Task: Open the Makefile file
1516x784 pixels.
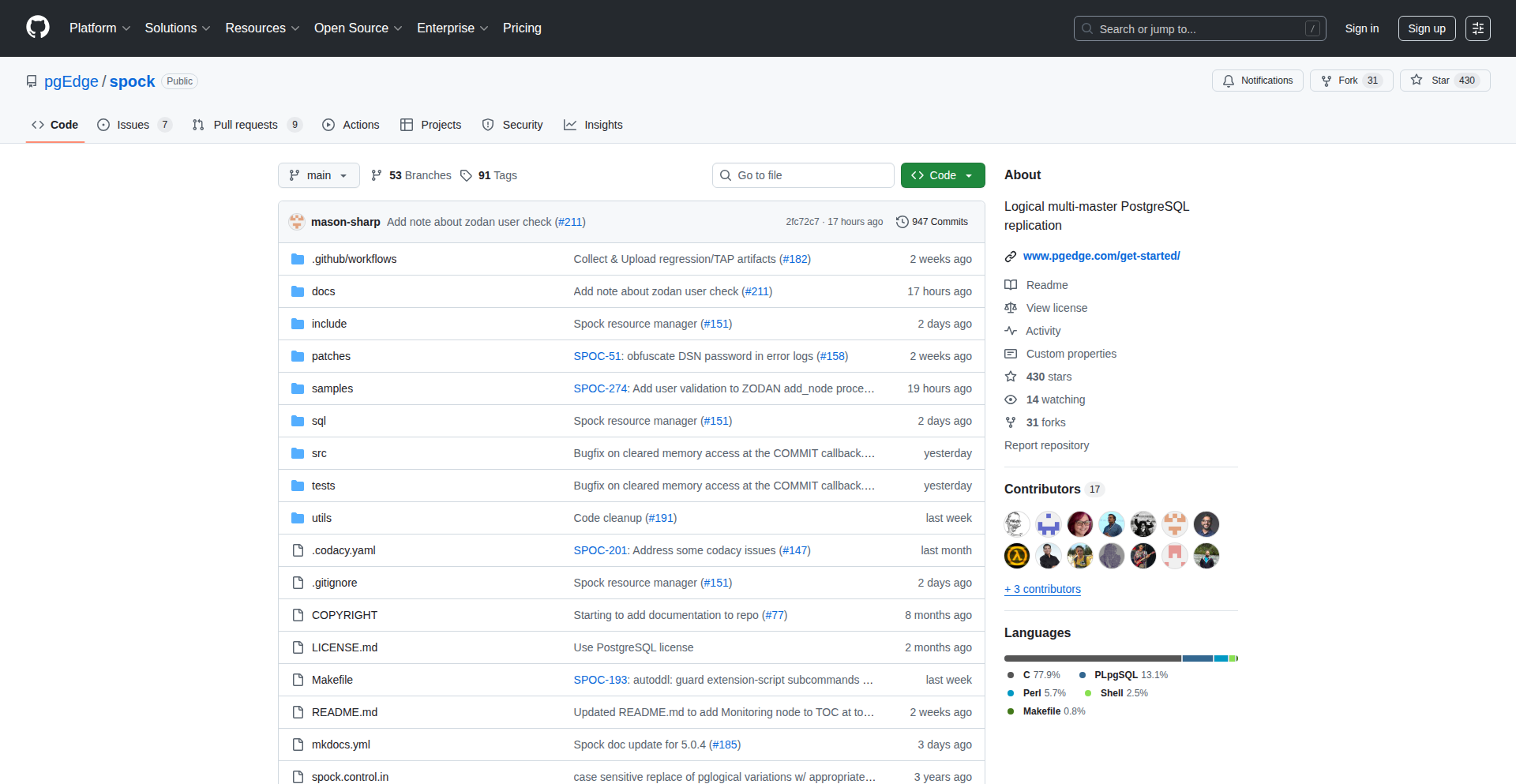Action: [332, 680]
